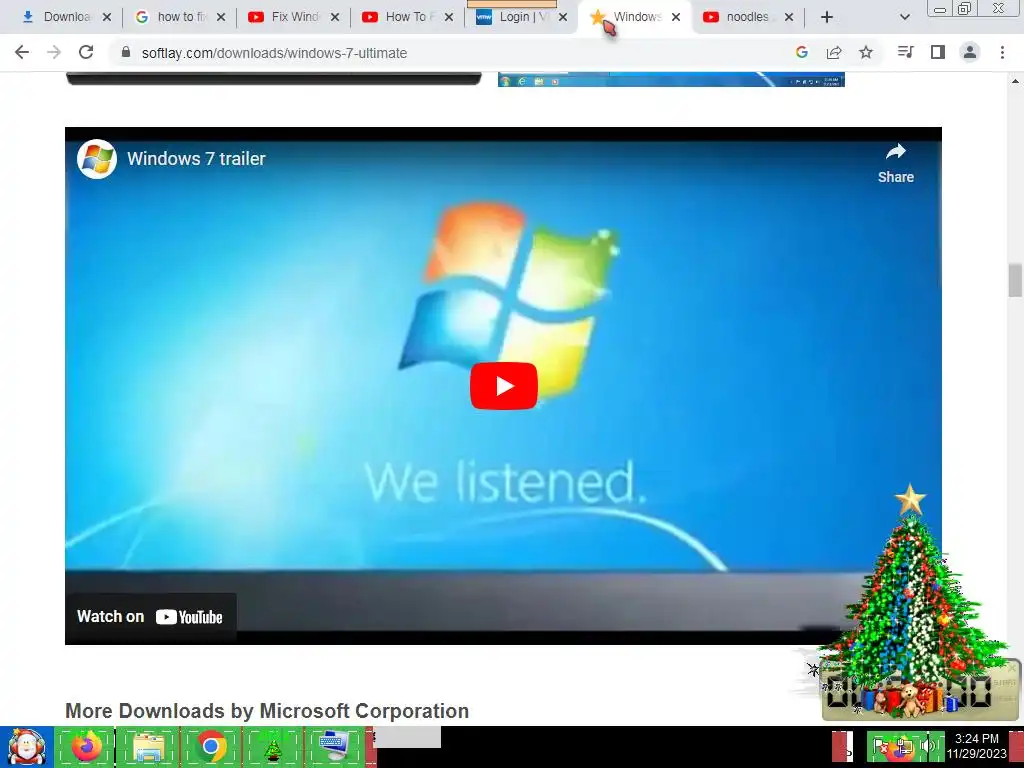Click the browser forward arrow
The height and width of the screenshot is (768, 1024).
point(54,52)
